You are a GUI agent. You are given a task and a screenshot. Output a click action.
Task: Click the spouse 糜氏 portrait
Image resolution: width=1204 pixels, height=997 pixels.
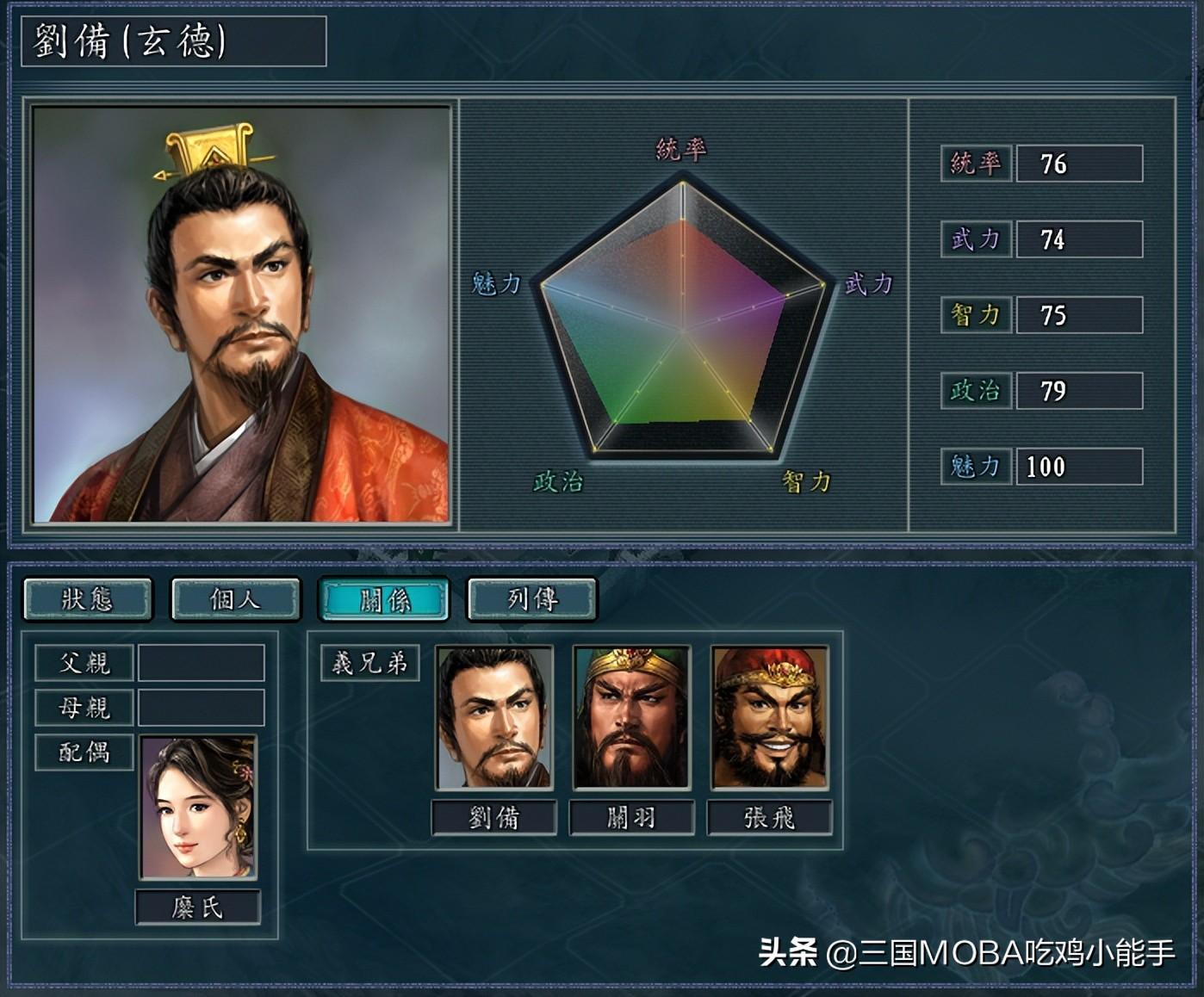(x=198, y=807)
